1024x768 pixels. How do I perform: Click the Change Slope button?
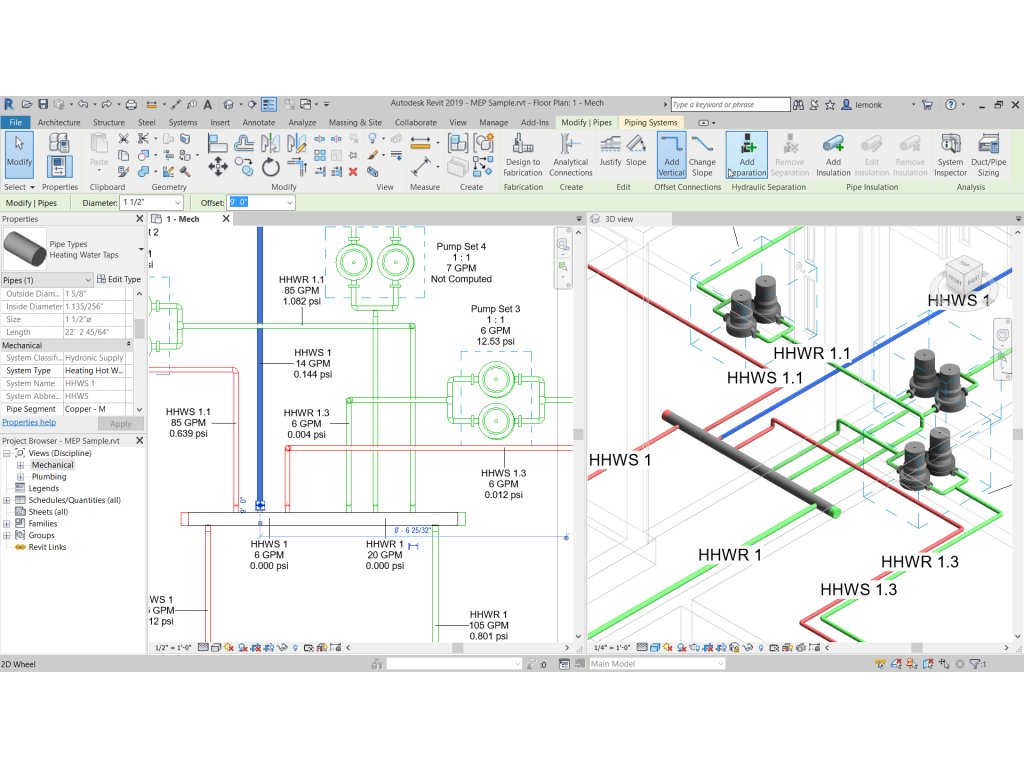702,155
